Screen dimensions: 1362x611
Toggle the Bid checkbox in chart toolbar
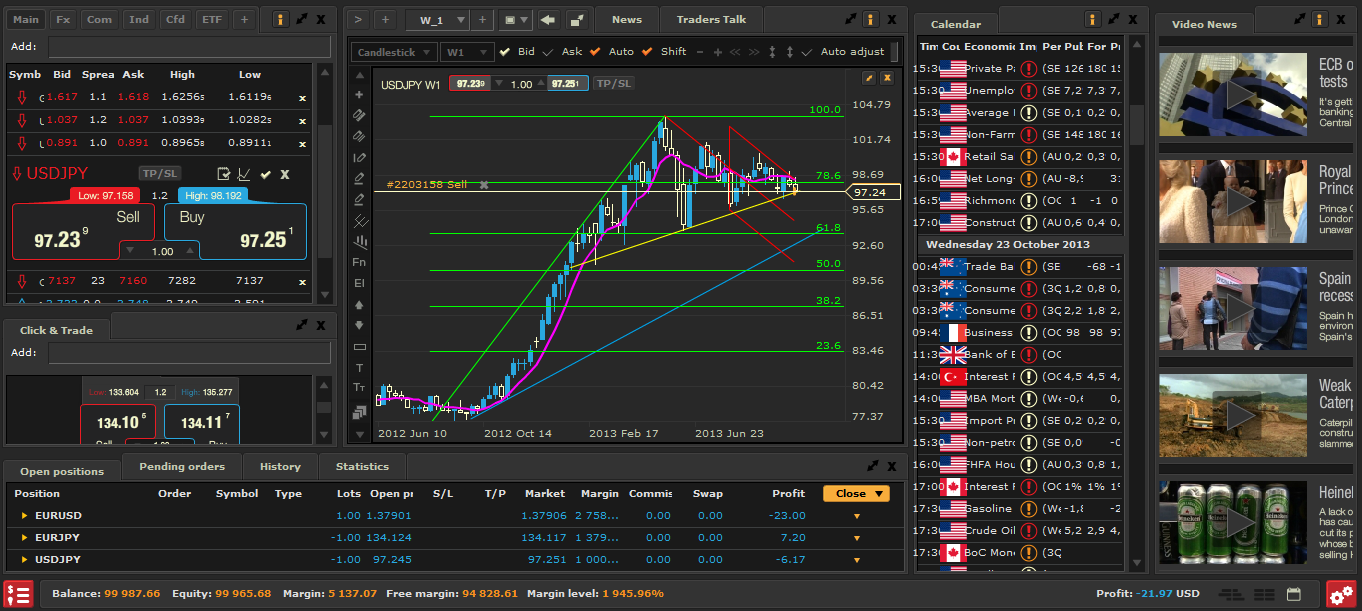[x=505, y=52]
